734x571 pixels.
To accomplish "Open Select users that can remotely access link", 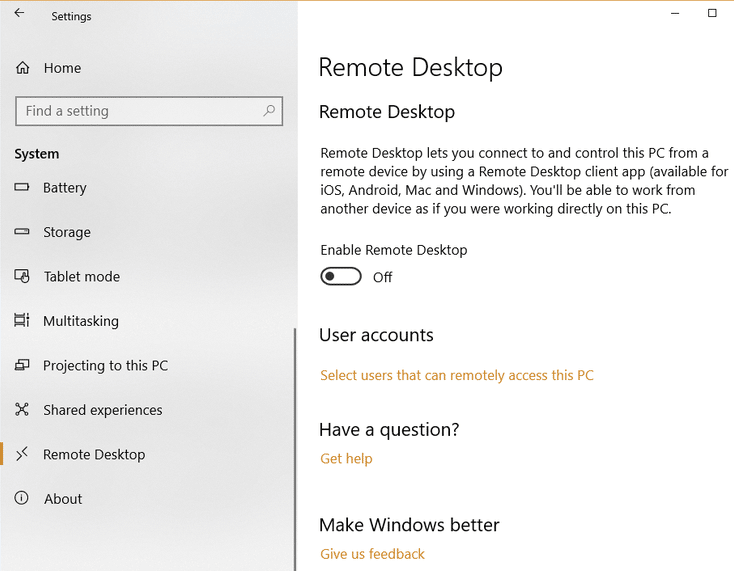I will coord(457,375).
